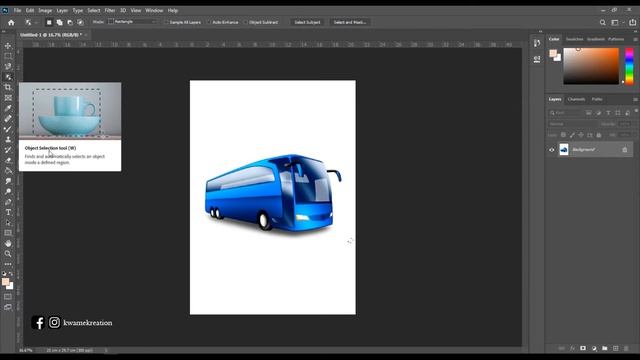Open the layer blend mode dropdown
640x360 pixels.
click(572, 124)
